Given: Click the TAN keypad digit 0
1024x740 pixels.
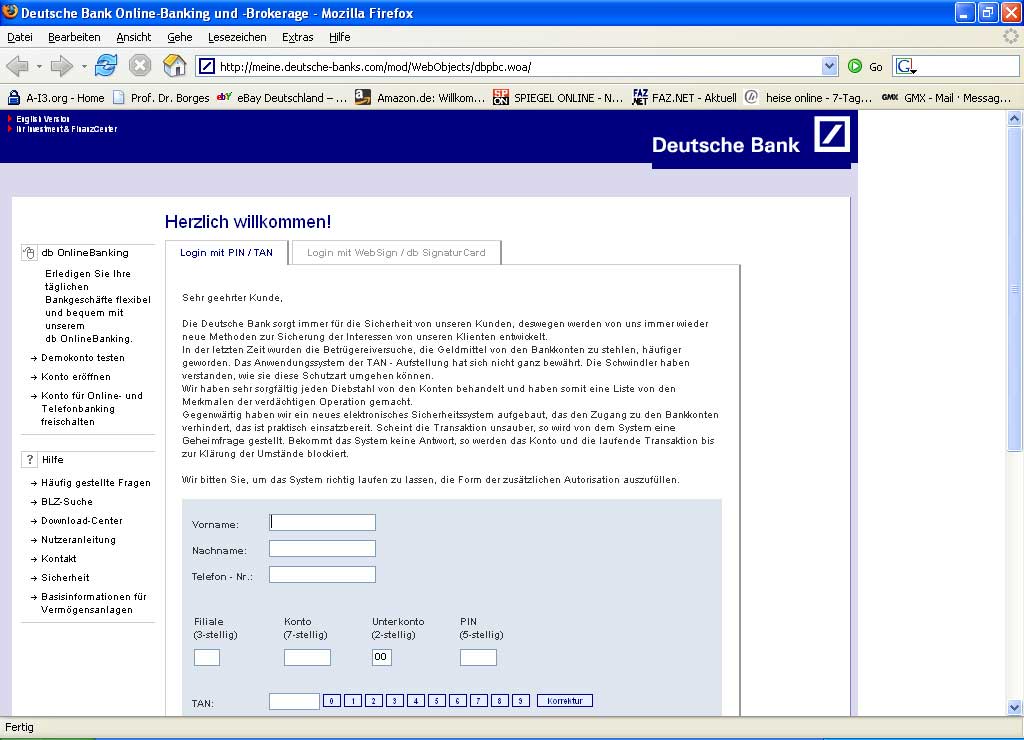Looking at the screenshot, I should [x=332, y=701].
